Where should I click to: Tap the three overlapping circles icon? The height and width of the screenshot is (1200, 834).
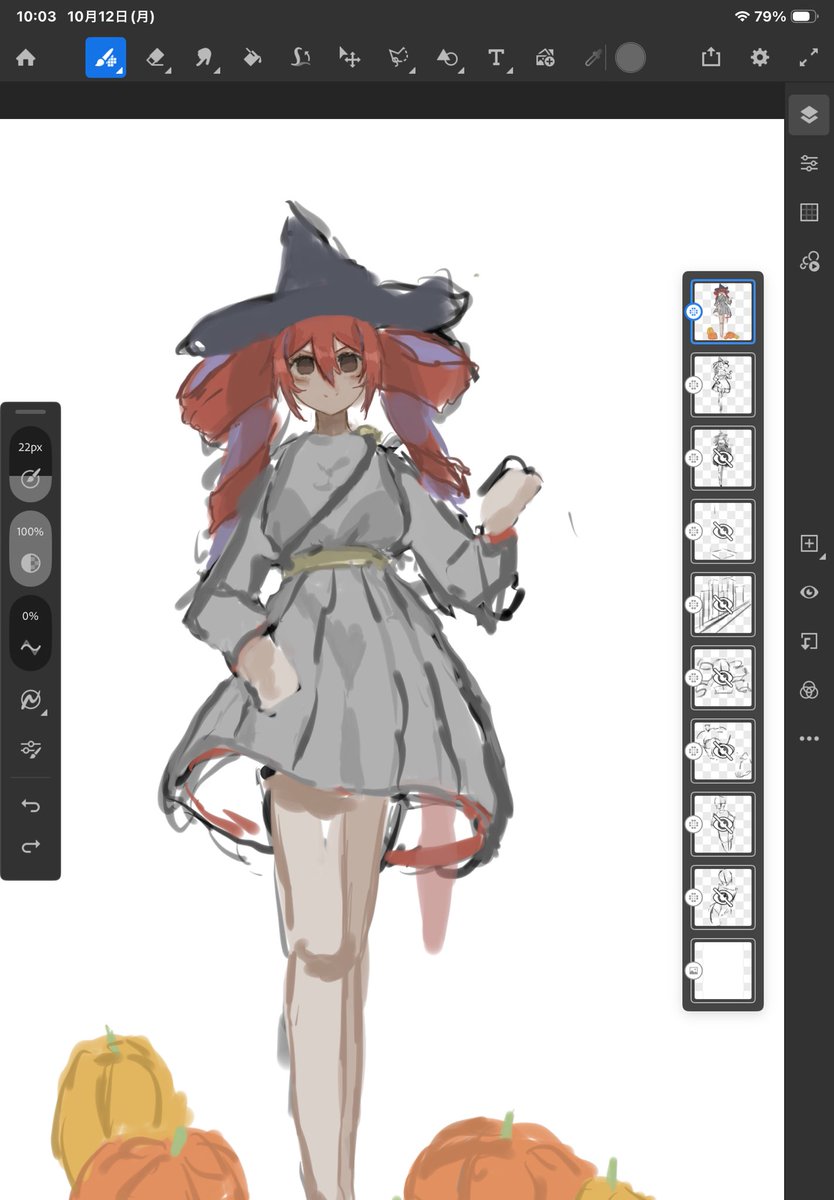809,690
